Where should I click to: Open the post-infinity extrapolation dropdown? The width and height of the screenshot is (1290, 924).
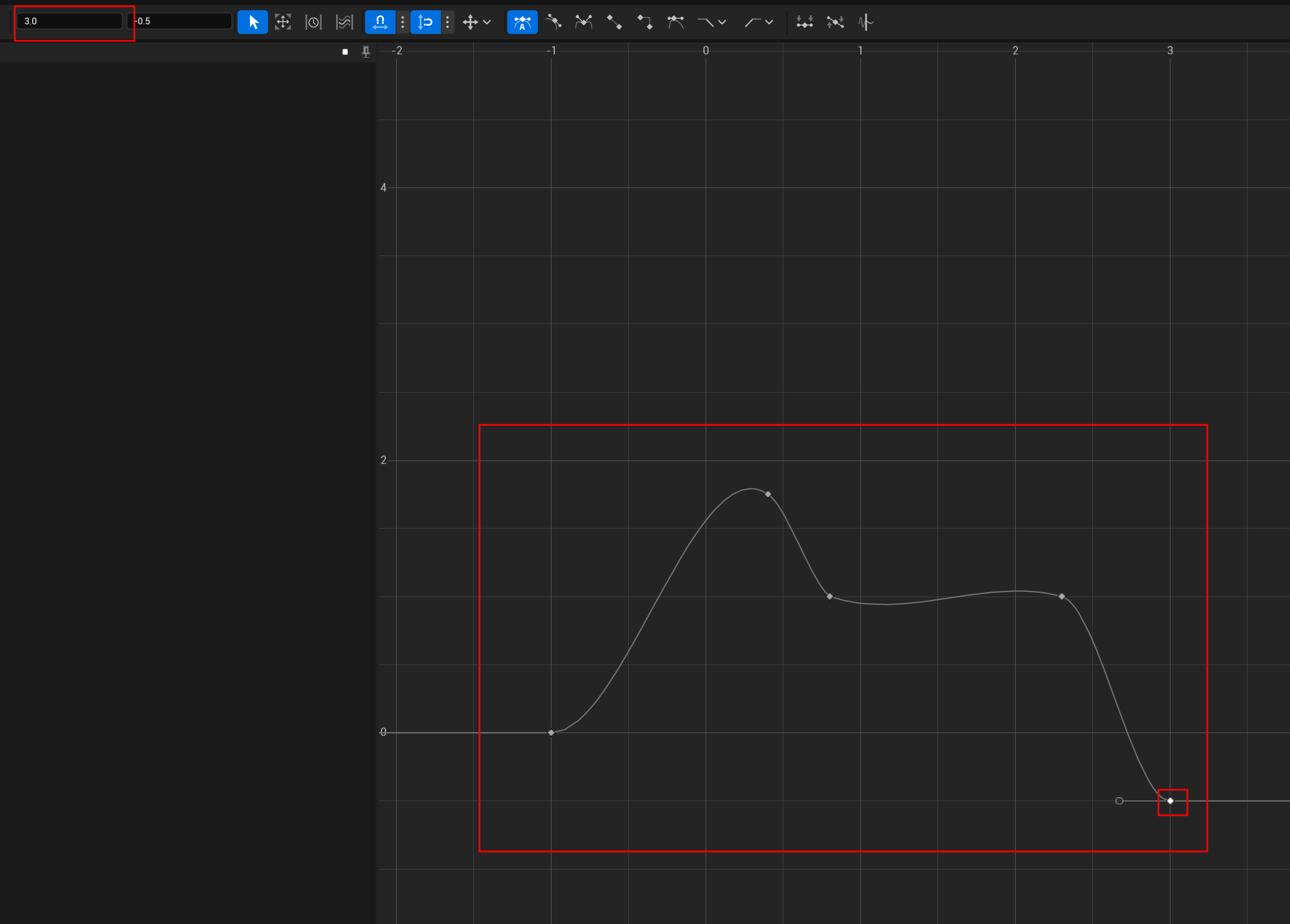[x=759, y=22]
